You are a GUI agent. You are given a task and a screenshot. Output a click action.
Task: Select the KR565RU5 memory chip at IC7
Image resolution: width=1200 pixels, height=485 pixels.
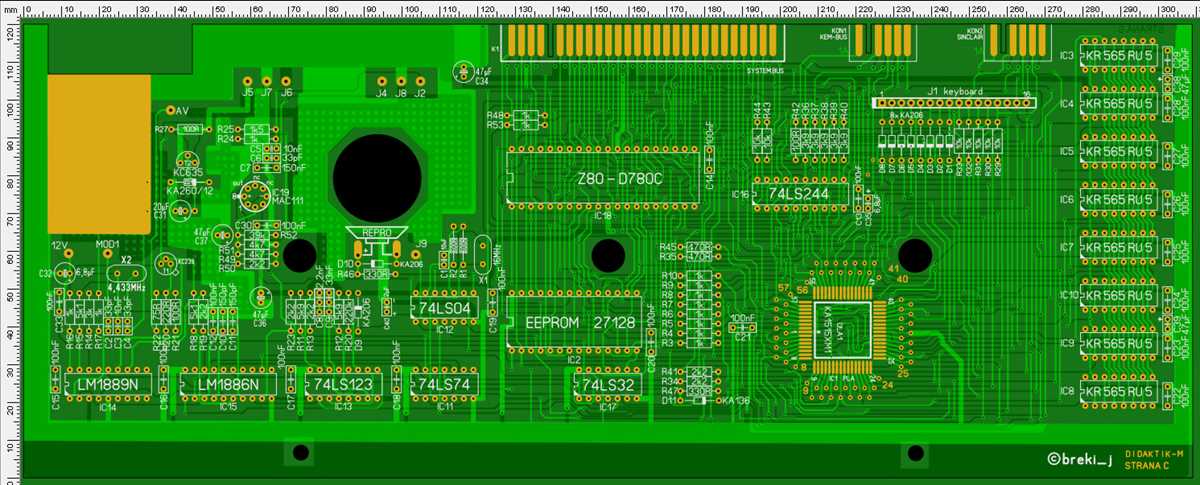tap(1119, 247)
